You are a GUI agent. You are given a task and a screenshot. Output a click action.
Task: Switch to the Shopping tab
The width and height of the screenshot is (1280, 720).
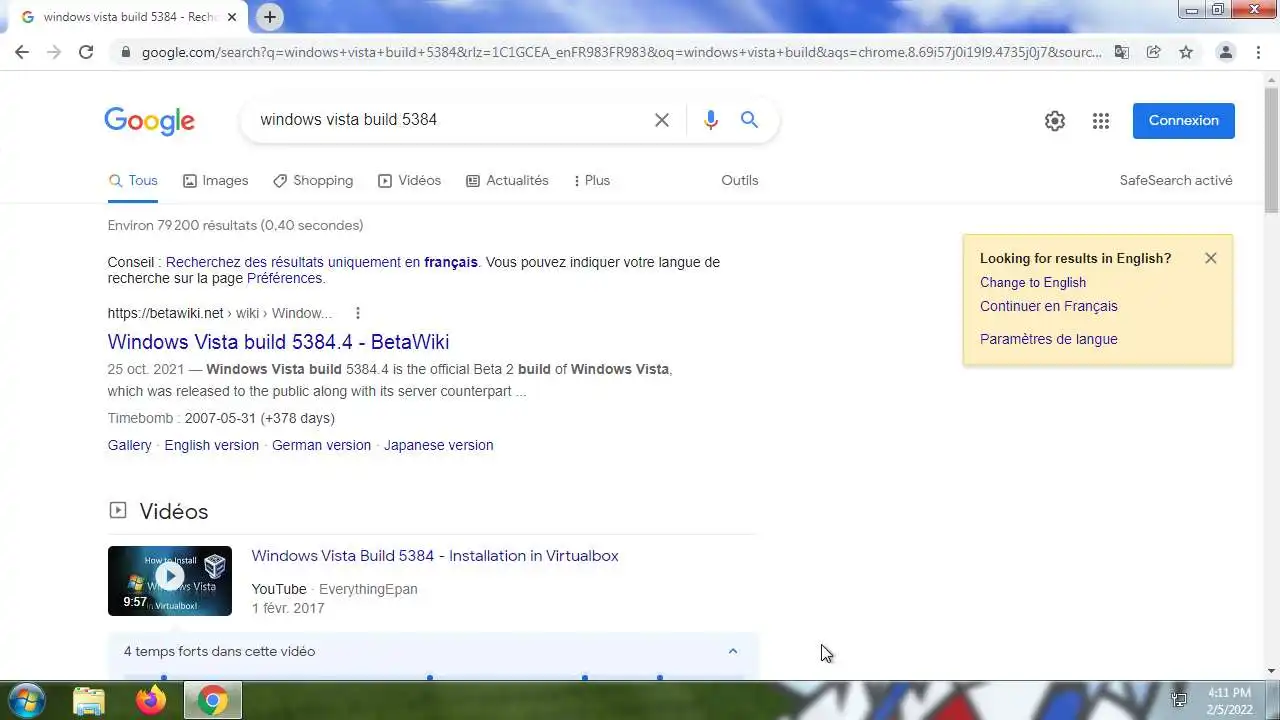pos(312,181)
